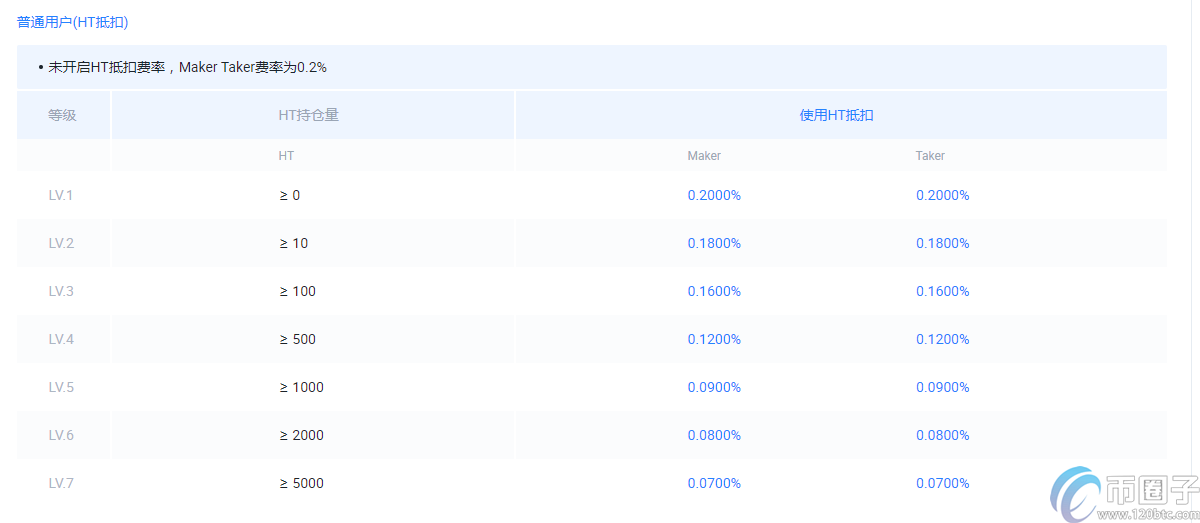Viewport: 1200px width, 523px height.
Task: Click the Maker sub-column label
Action: (x=704, y=156)
